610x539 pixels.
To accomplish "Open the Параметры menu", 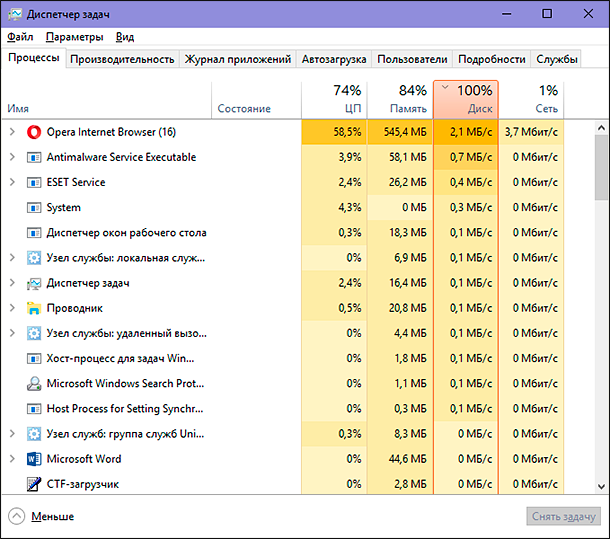I will (75, 37).
